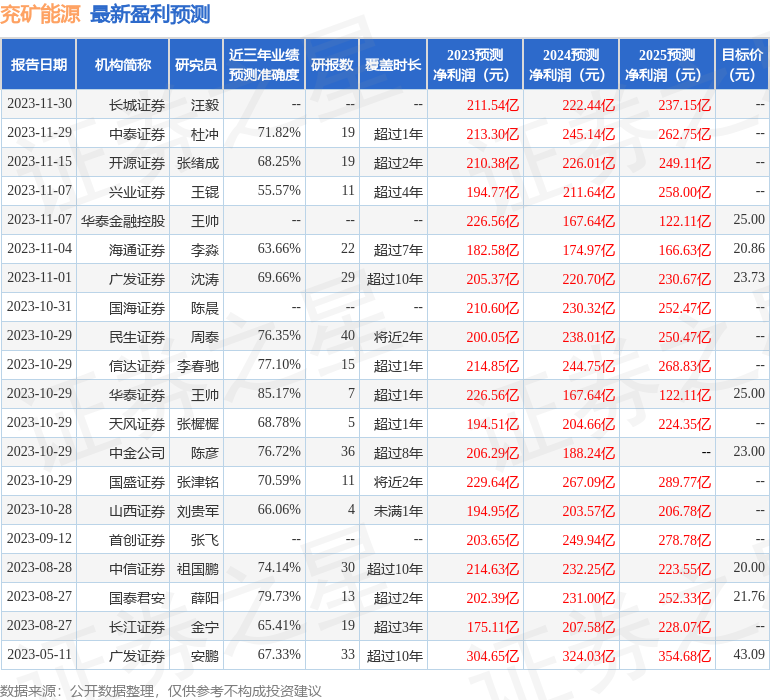Click the date 2023-11-15
770x700 pixels.
tap(39, 162)
